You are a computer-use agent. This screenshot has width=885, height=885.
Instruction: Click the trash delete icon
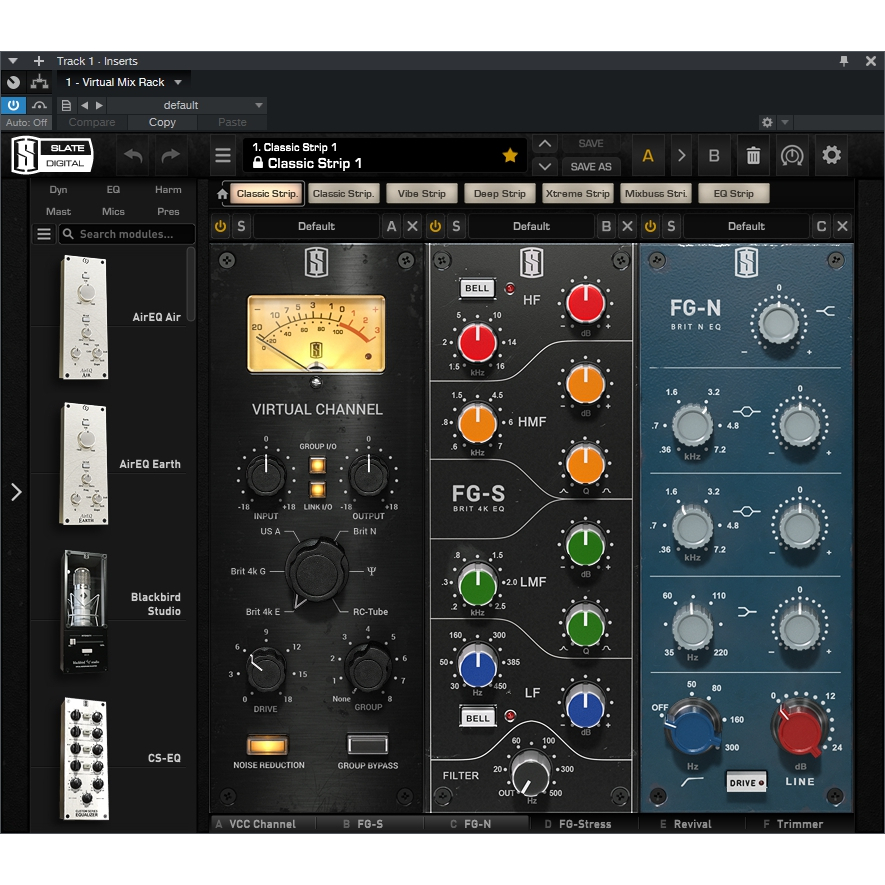tap(753, 156)
